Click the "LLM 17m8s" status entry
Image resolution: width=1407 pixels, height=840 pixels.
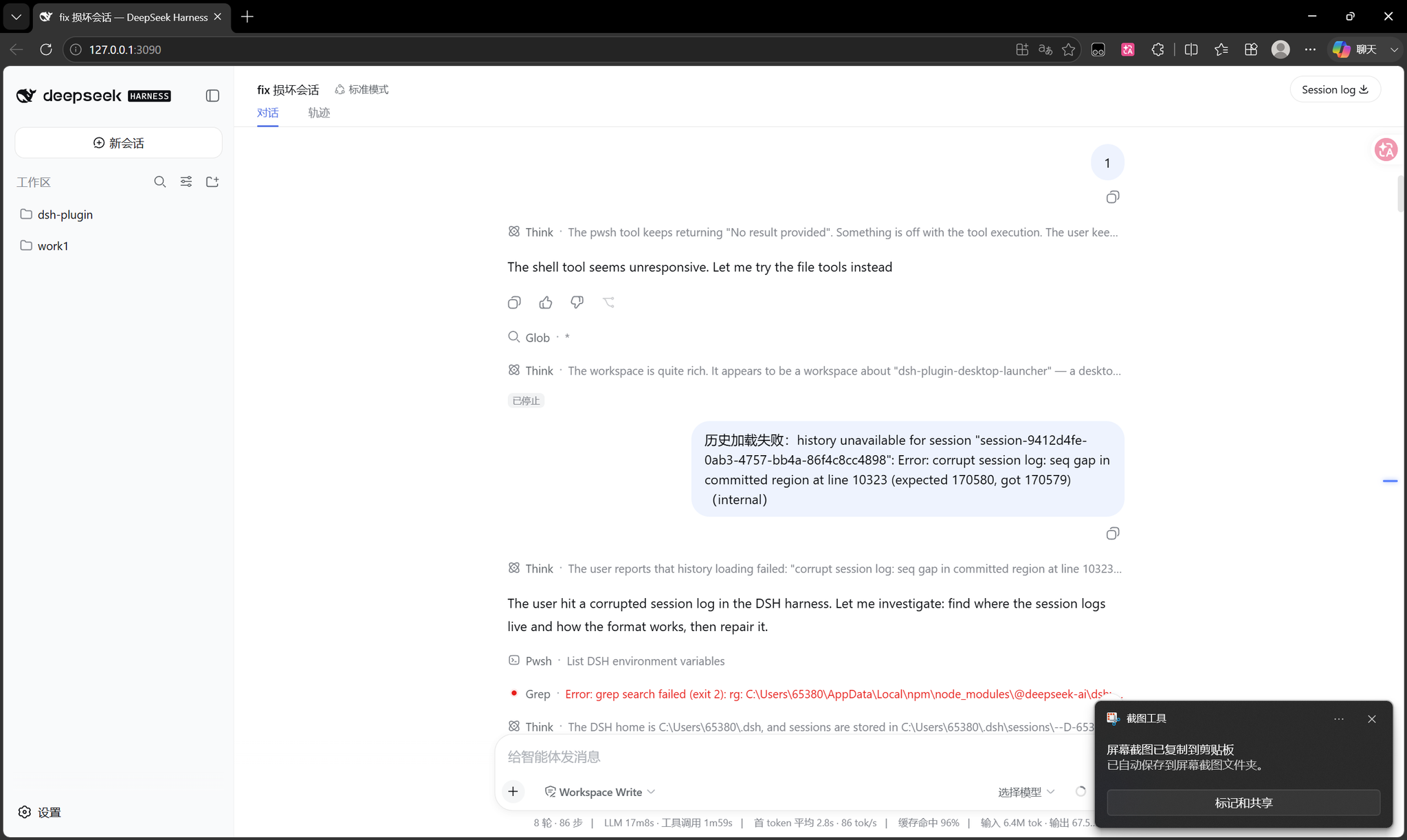pyautogui.click(x=629, y=823)
